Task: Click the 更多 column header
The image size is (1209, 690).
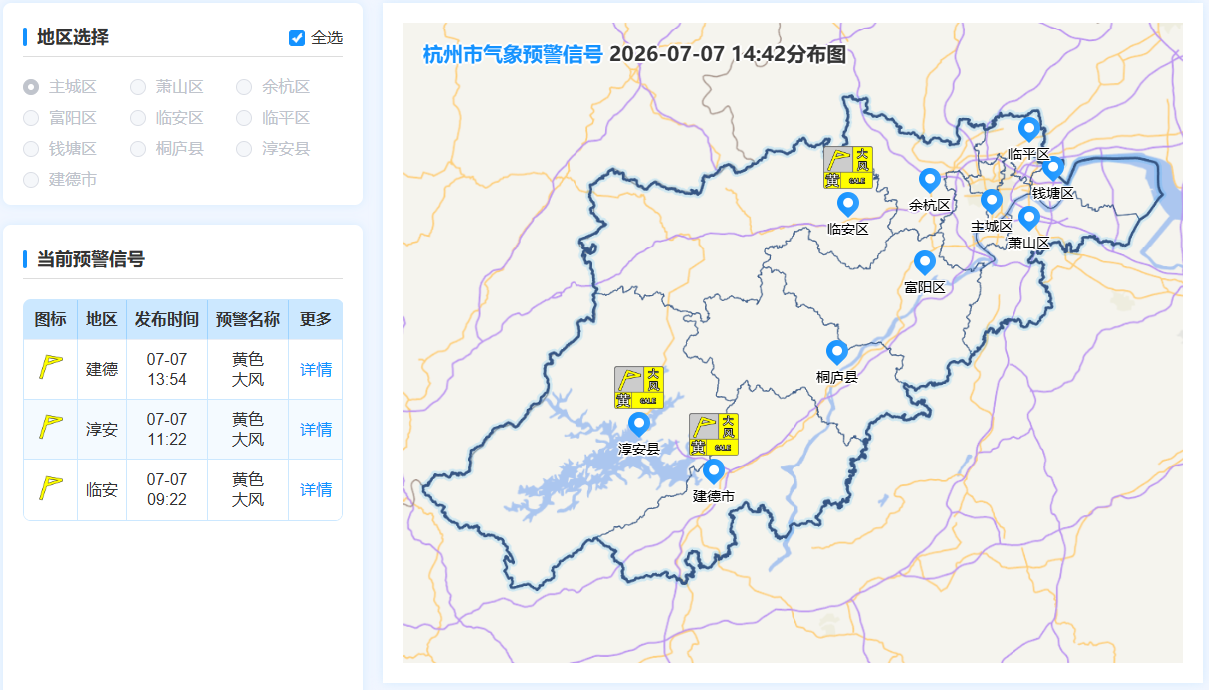Action: [316, 320]
